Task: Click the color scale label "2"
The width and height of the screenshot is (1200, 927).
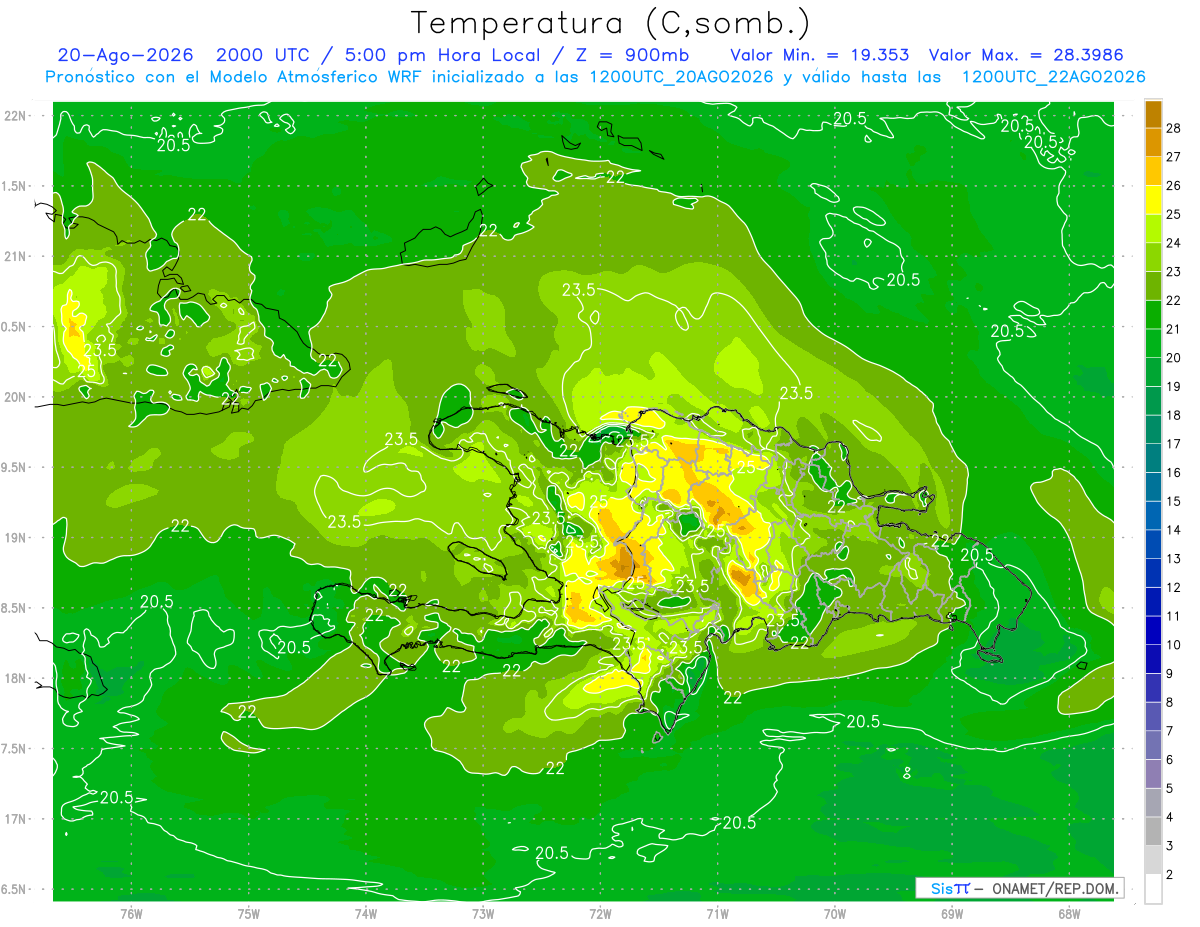Action: (x=1171, y=874)
